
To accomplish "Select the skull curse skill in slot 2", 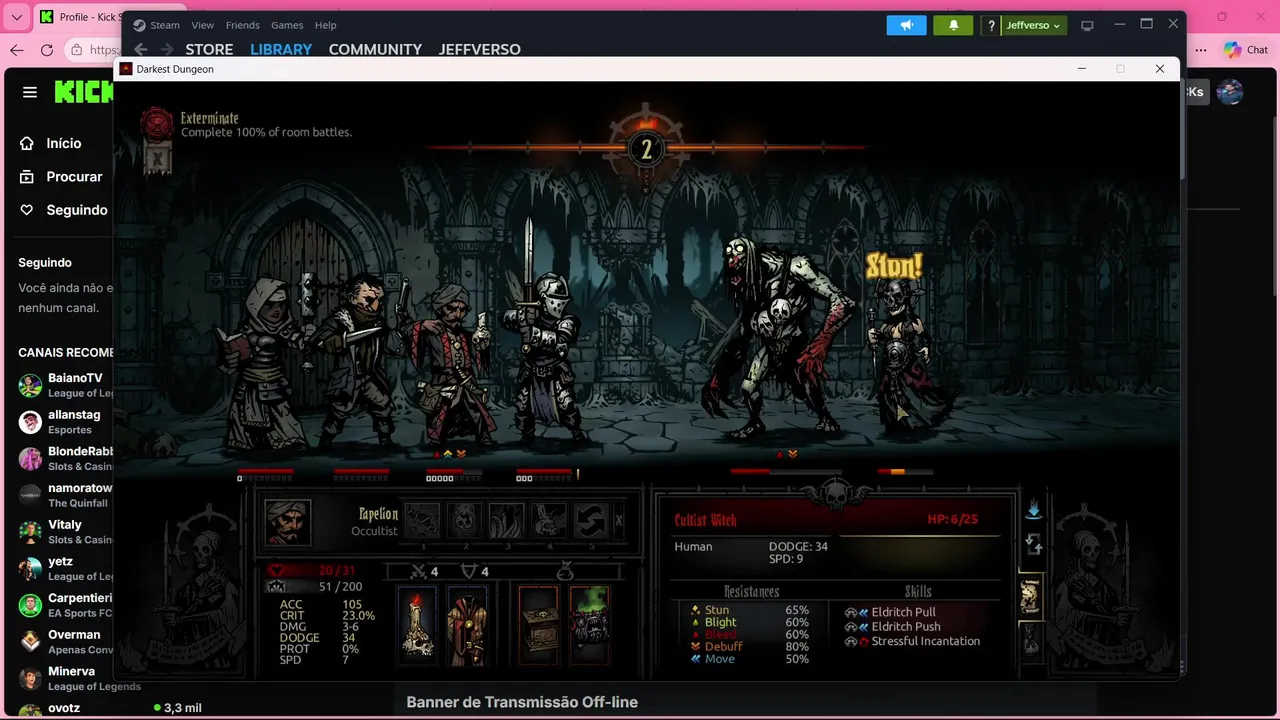I will coord(464,521).
